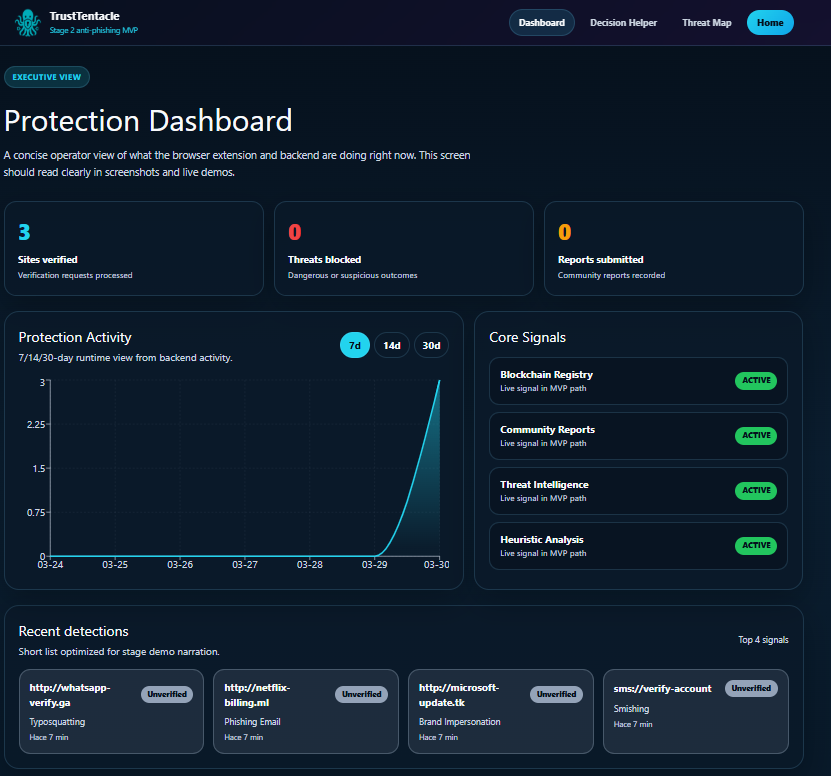This screenshot has width=831, height=776.
Task: Click the Unverified badge on netflix-billing.ml
Action: 361,693
